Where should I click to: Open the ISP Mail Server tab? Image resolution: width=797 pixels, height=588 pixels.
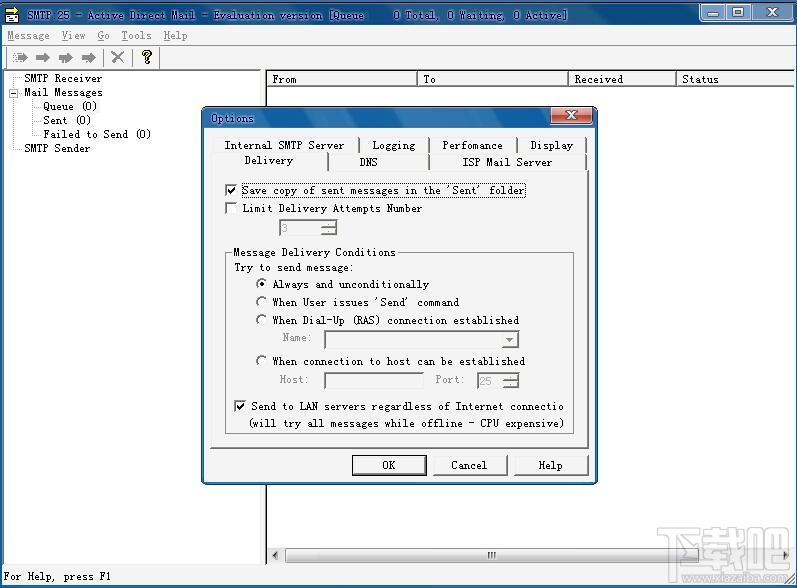click(x=507, y=162)
